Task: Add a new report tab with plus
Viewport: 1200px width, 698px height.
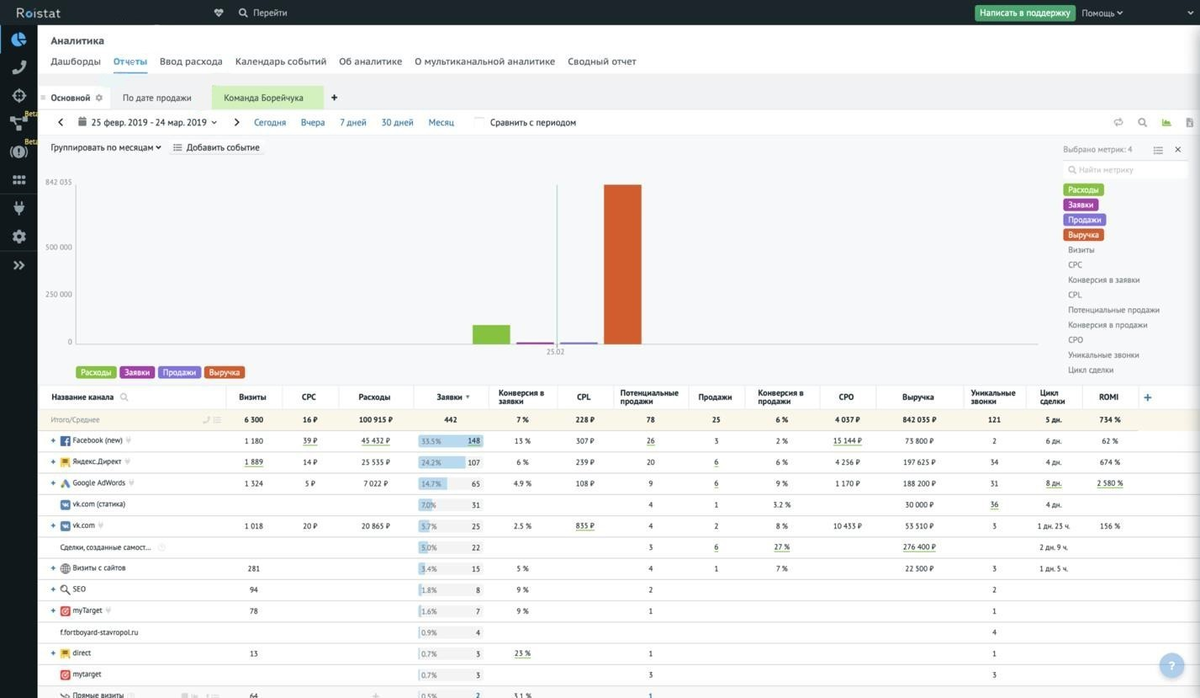Action: [334, 98]
